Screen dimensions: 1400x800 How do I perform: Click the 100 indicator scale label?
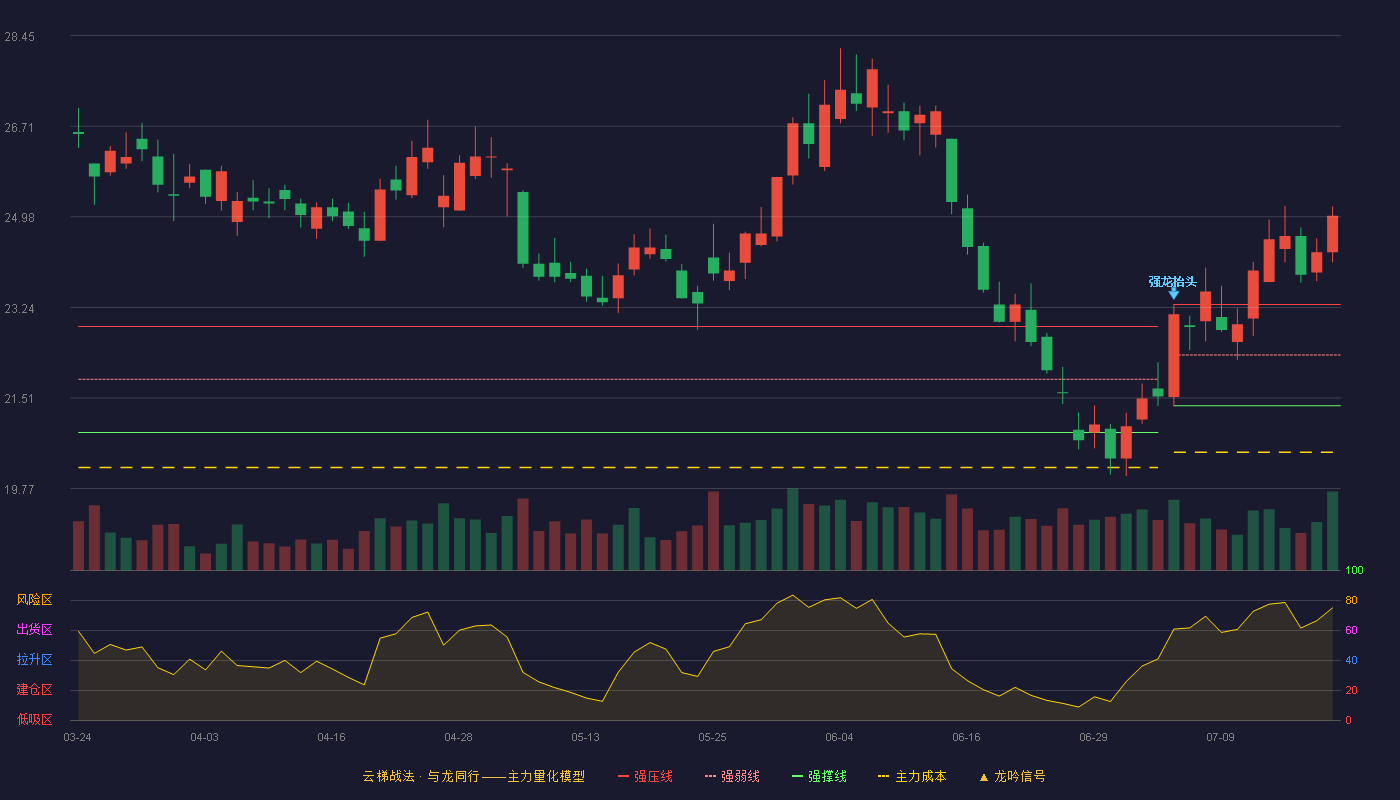tap(1354, 571)
